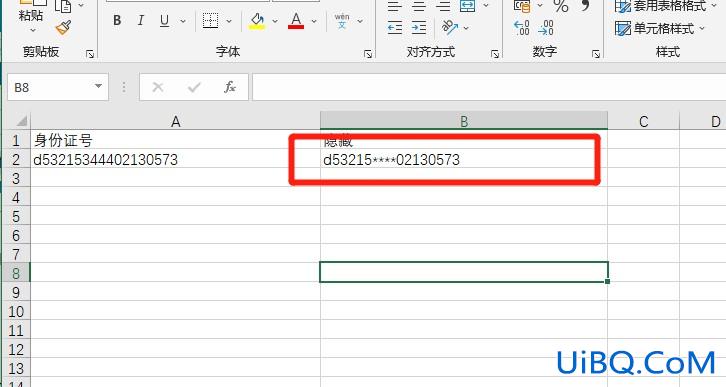Click the Copy icon
The width and height of the screenshot is (726, 387).
(x=63, y=6)
